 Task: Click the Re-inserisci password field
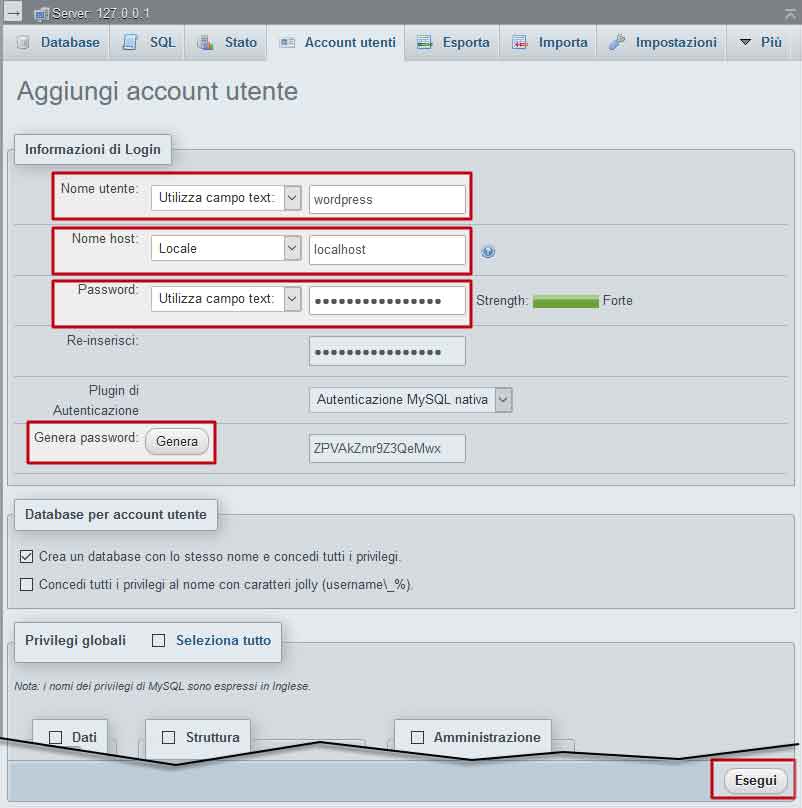tap(387, 351)
